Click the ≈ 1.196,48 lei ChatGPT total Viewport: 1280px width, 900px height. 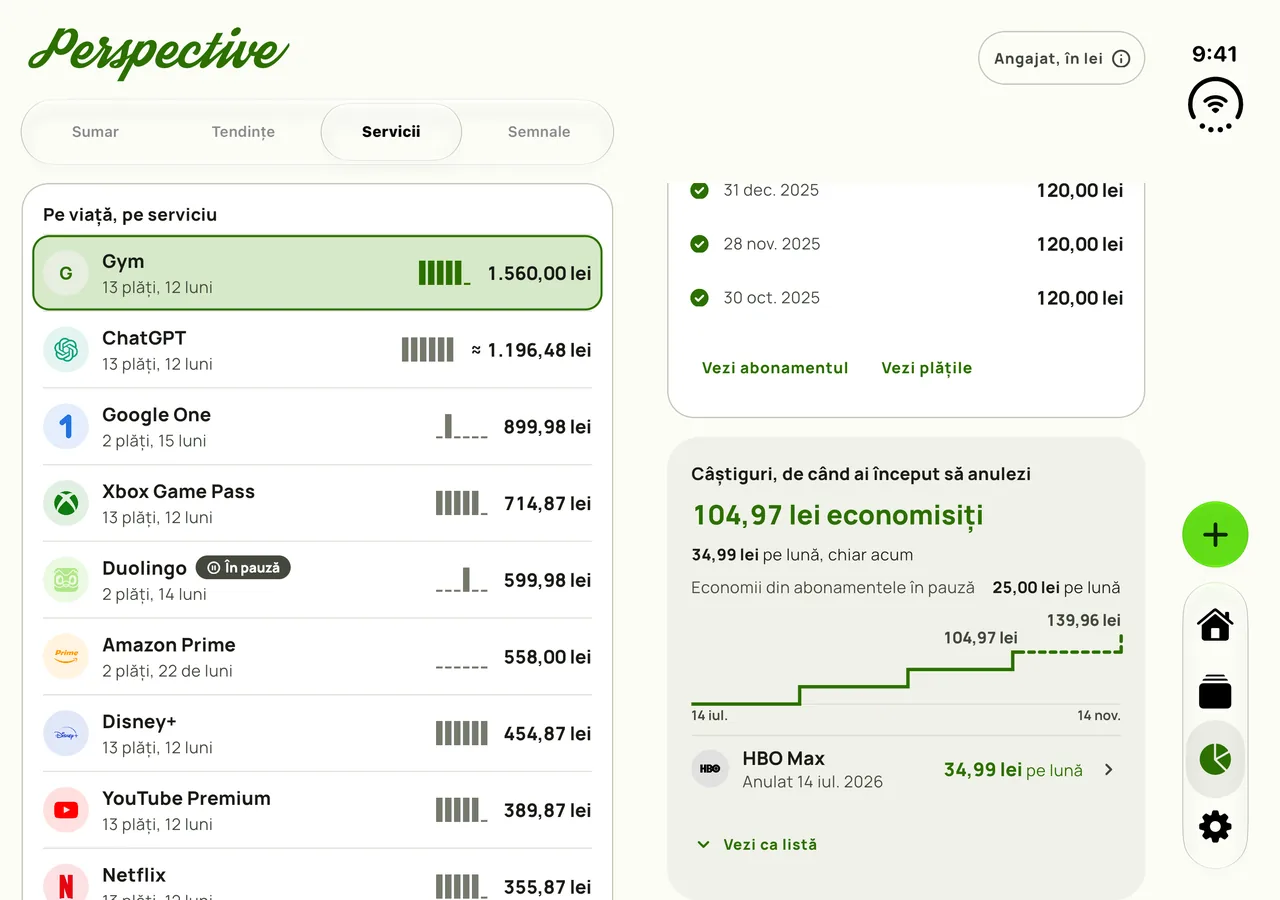[x=531, y=350]
